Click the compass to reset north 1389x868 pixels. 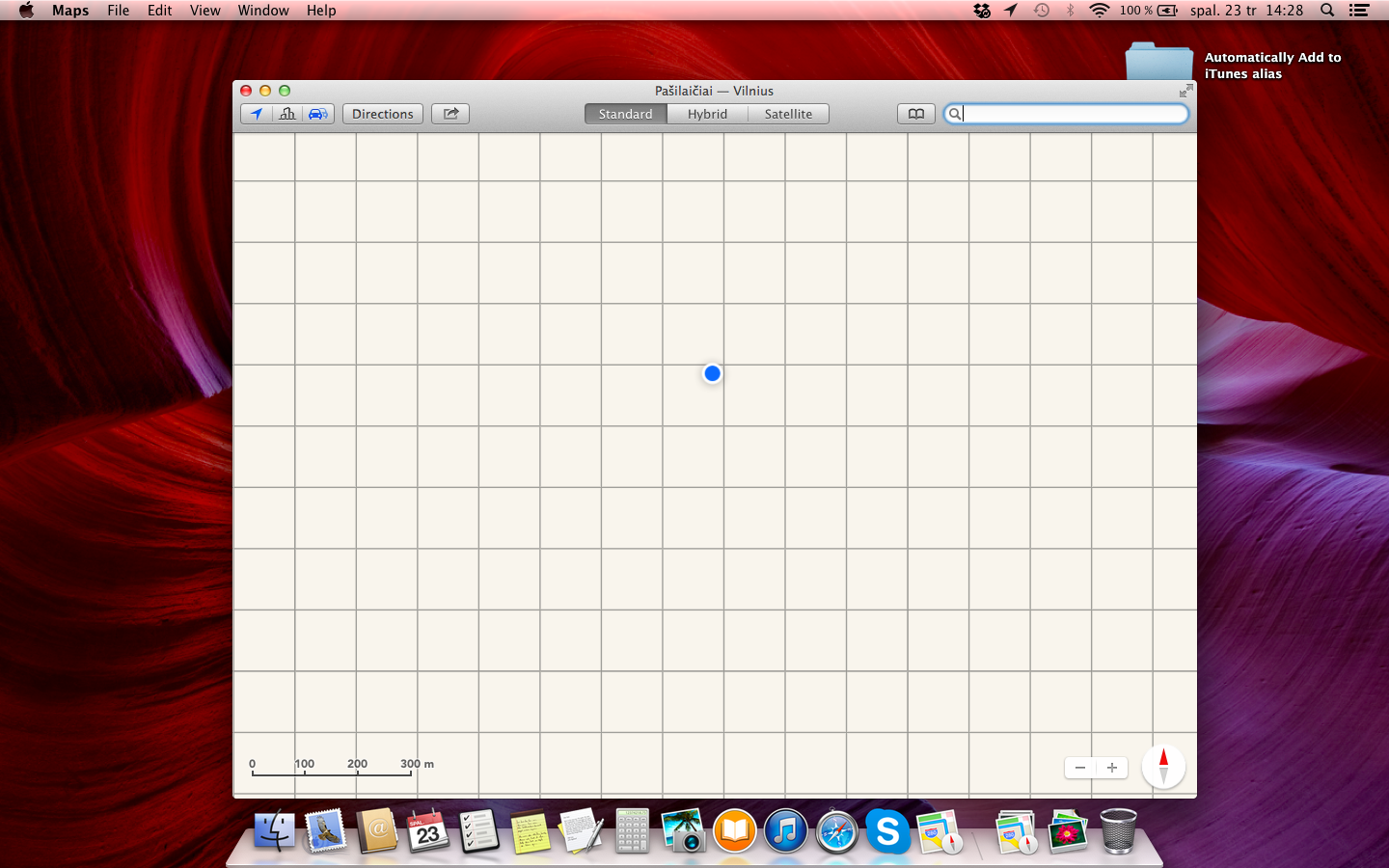click(x=1163, y=767)
